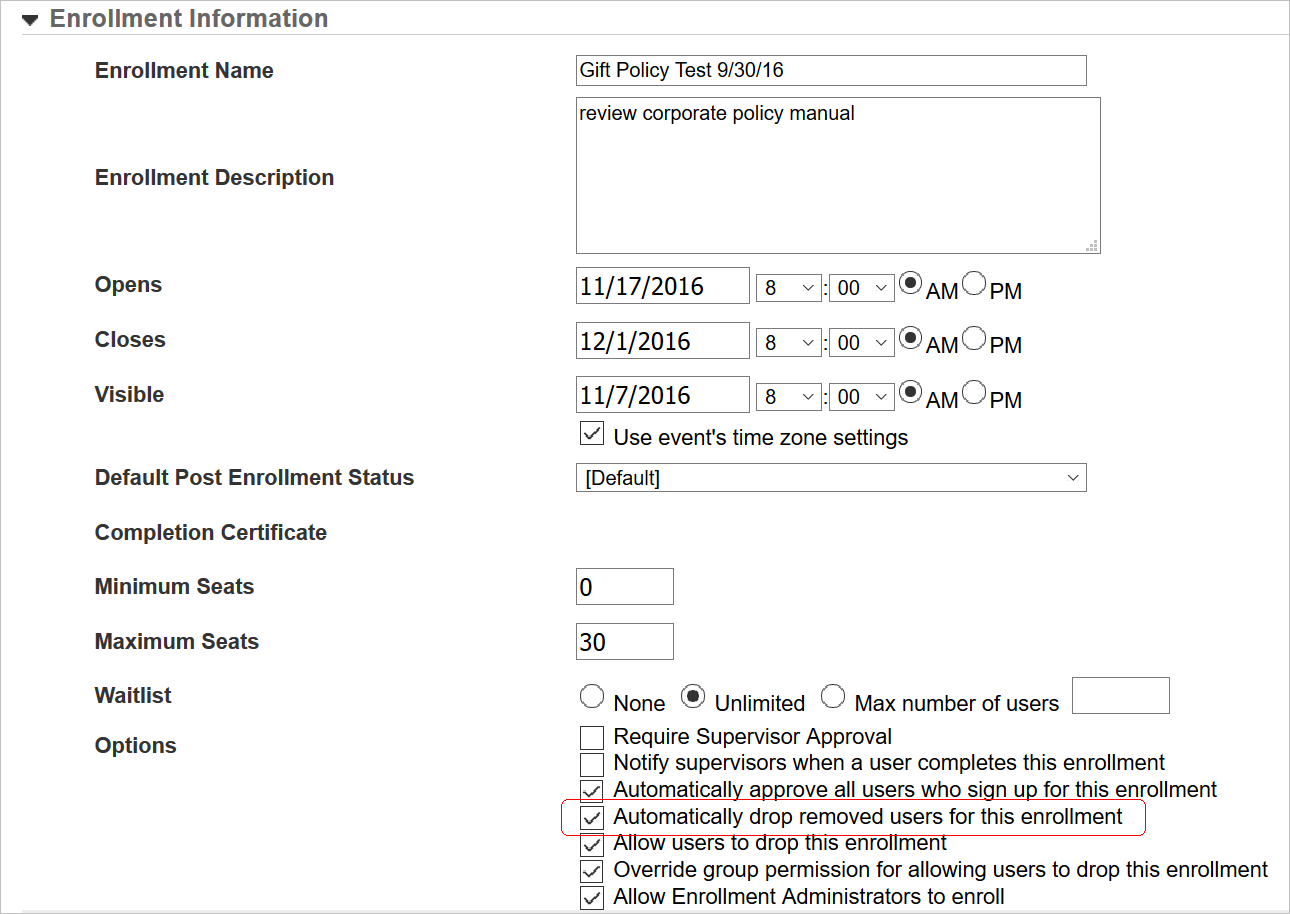This screenshot has width=1290, height=914.
Task: Select PM for the Opens time
Action: [975, 283]
